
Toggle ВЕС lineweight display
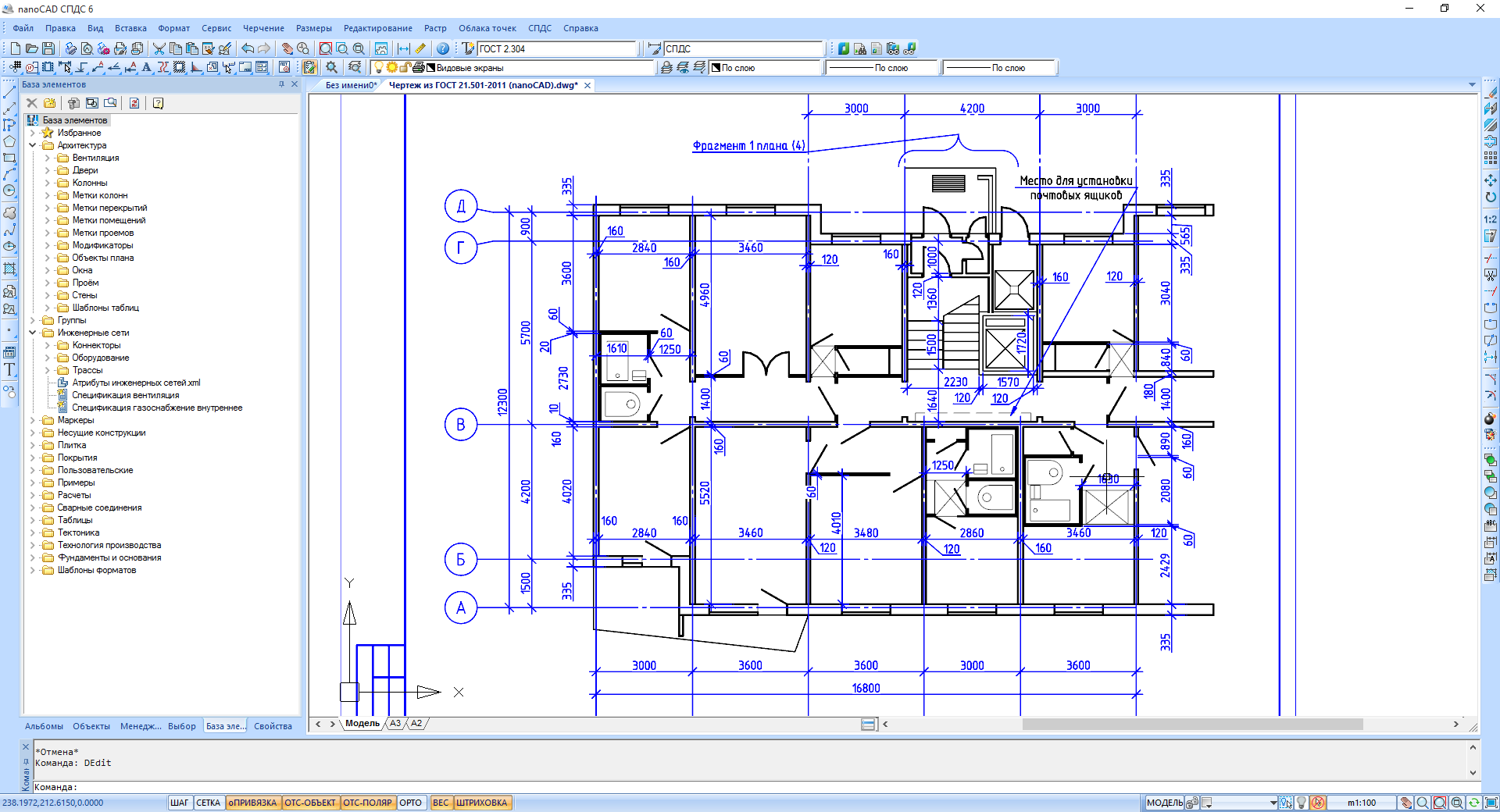click(x=441, y=803)
